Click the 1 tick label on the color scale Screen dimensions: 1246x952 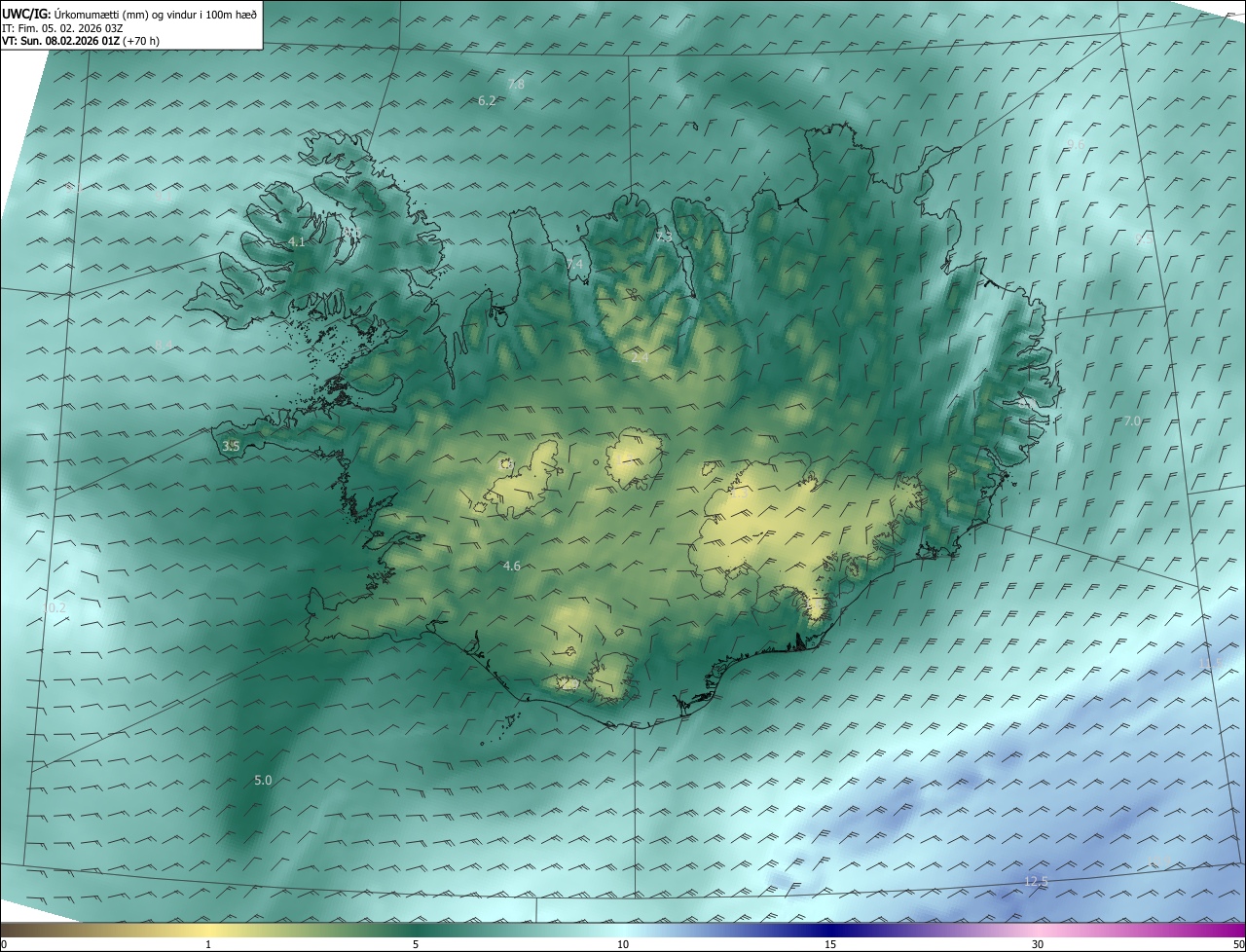[x=208, y=944]
